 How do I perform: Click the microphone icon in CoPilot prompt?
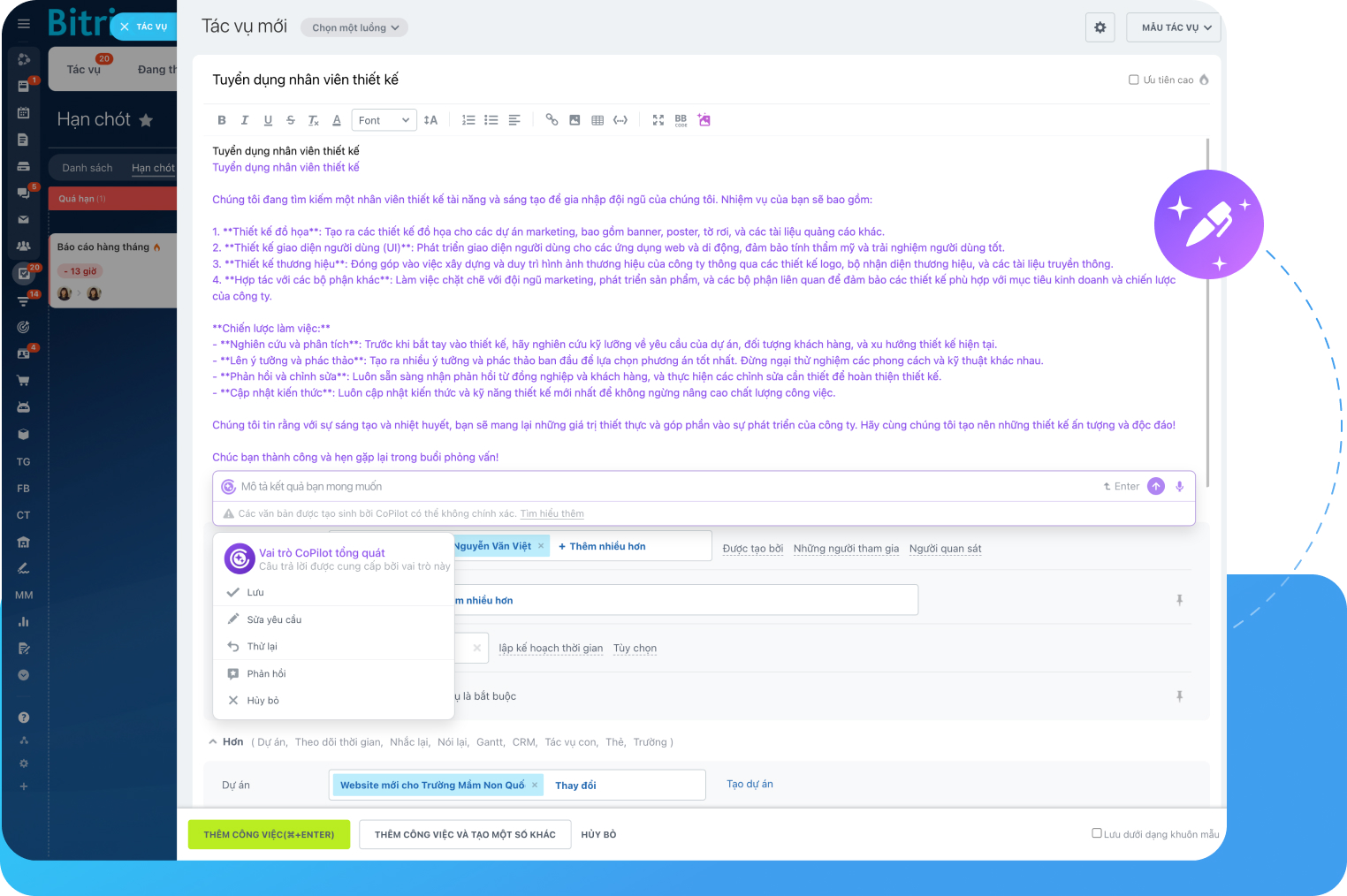1179,487
